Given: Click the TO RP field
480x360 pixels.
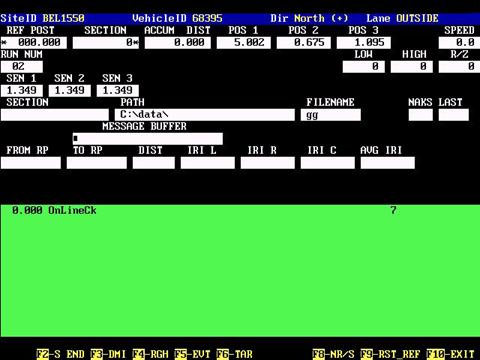Looking at the screenshot, I should point(97,163).
